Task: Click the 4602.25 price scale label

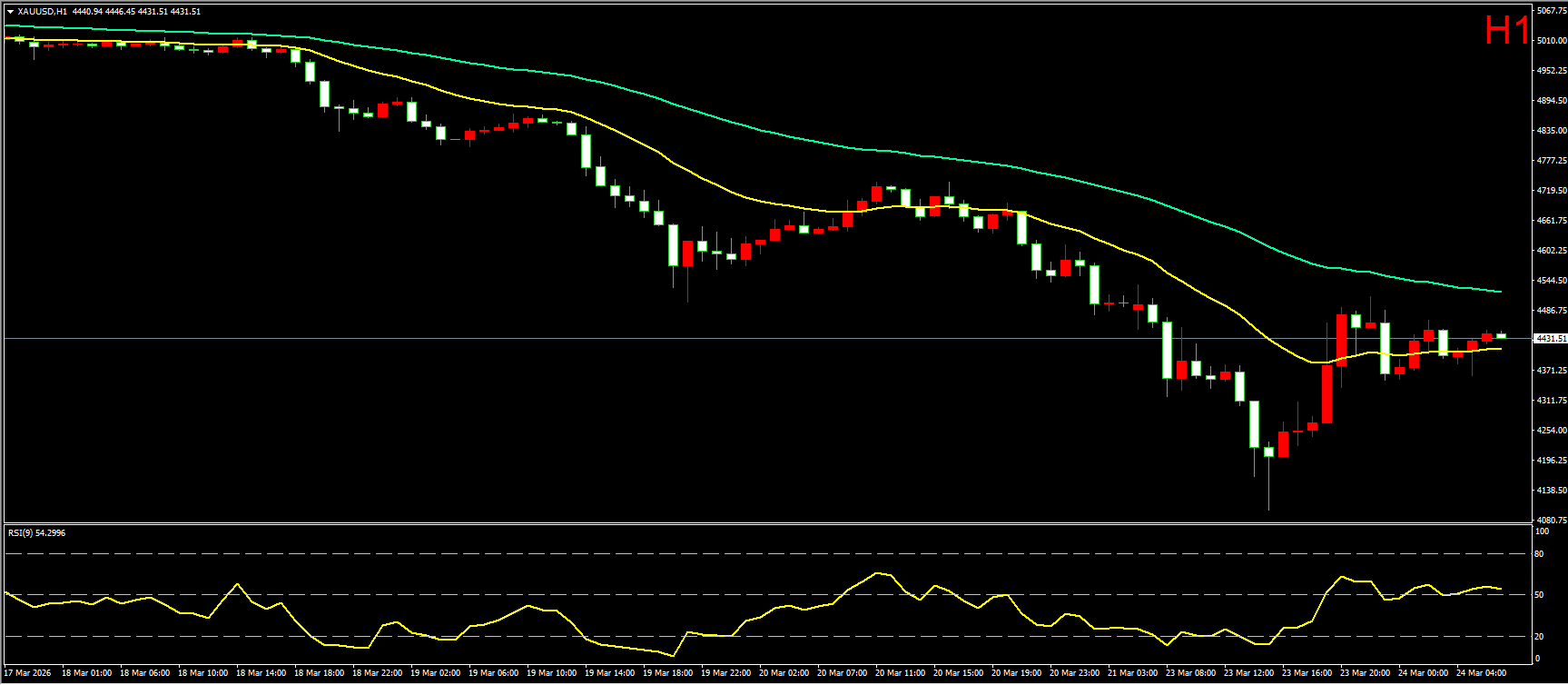Action: (x=1551, y=251)
